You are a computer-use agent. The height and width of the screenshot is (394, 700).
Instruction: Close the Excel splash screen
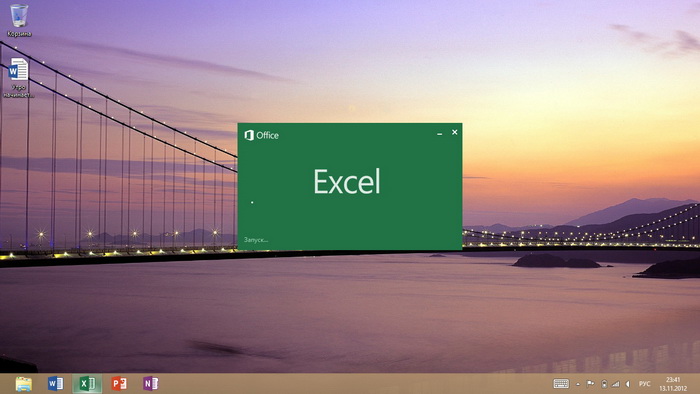point(454,132)
